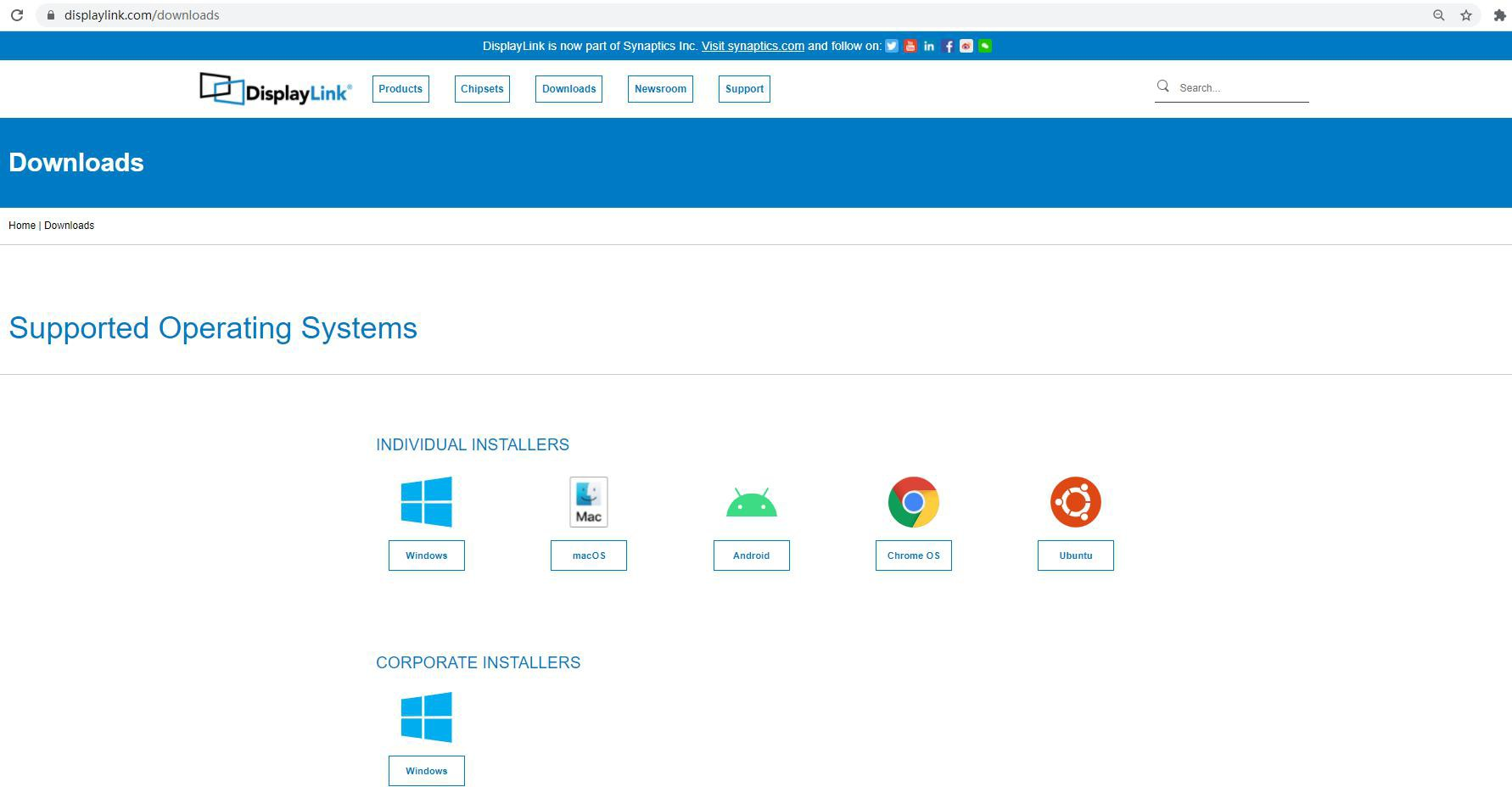
Task: Reload the page with the browser refresh icon
Action: 17,15
